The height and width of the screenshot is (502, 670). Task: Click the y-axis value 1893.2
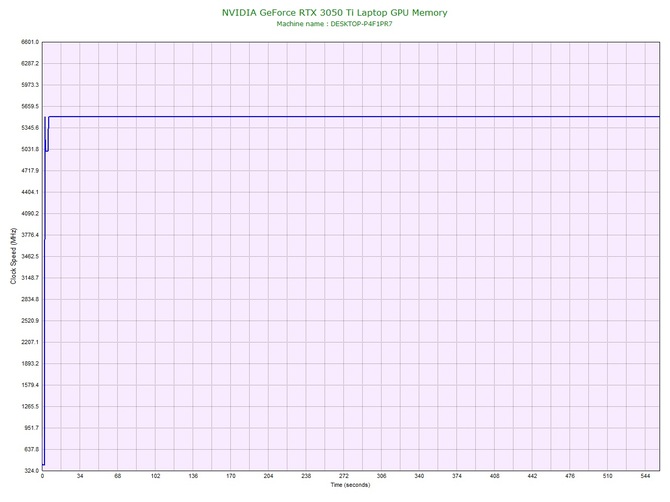(x=30, y=364)
